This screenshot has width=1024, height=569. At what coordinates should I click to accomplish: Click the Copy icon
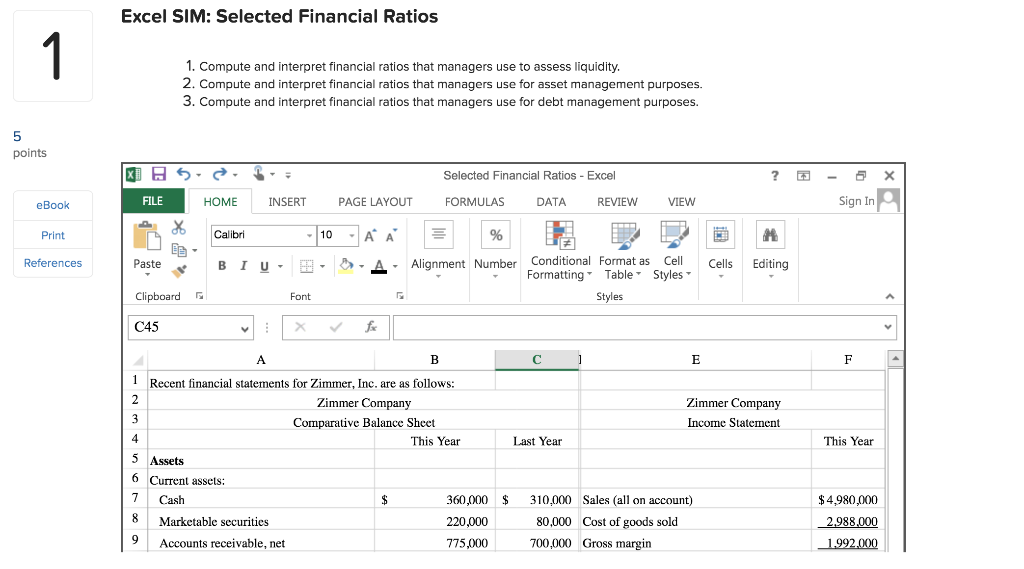(x=178, y=250)
